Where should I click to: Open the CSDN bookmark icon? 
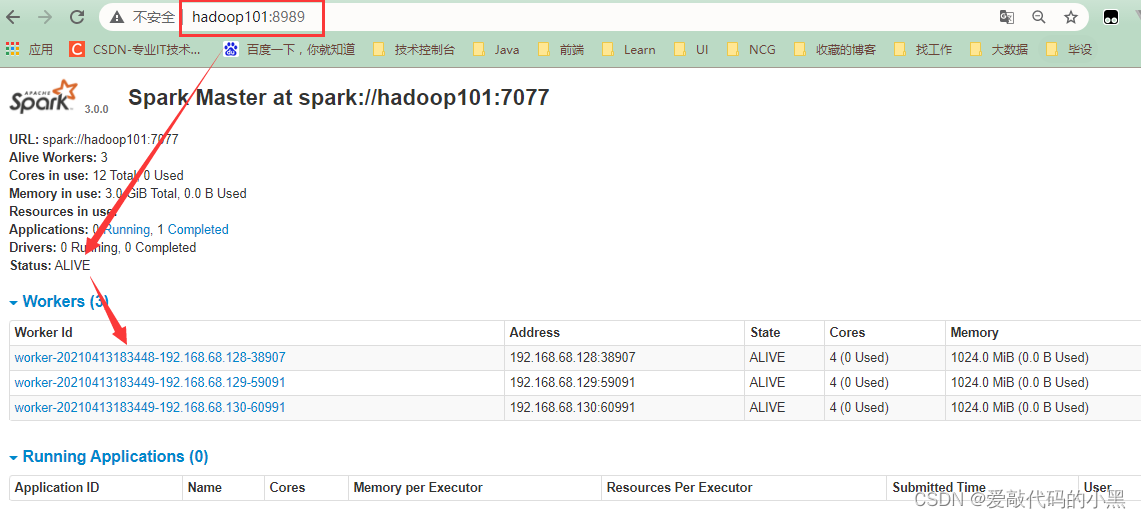[x=76, y=49]
